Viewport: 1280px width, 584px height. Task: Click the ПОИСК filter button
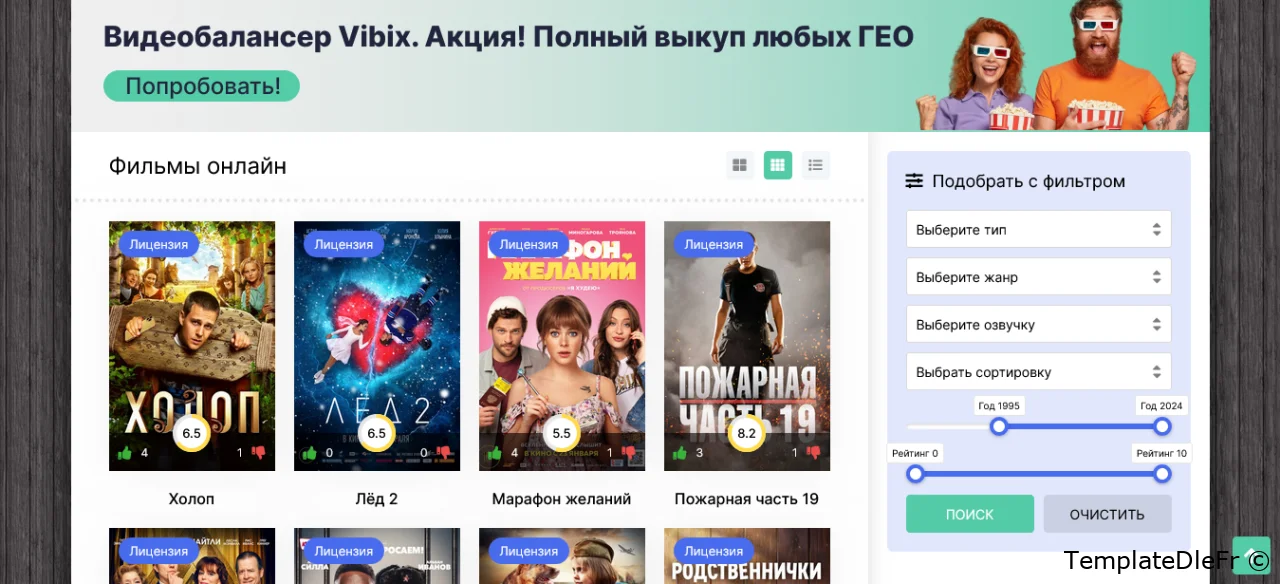[x=970, y=514]
